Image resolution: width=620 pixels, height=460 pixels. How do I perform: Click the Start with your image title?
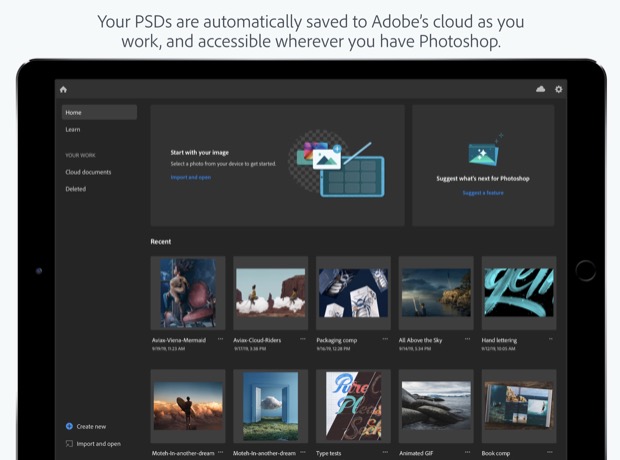point(200,152)
